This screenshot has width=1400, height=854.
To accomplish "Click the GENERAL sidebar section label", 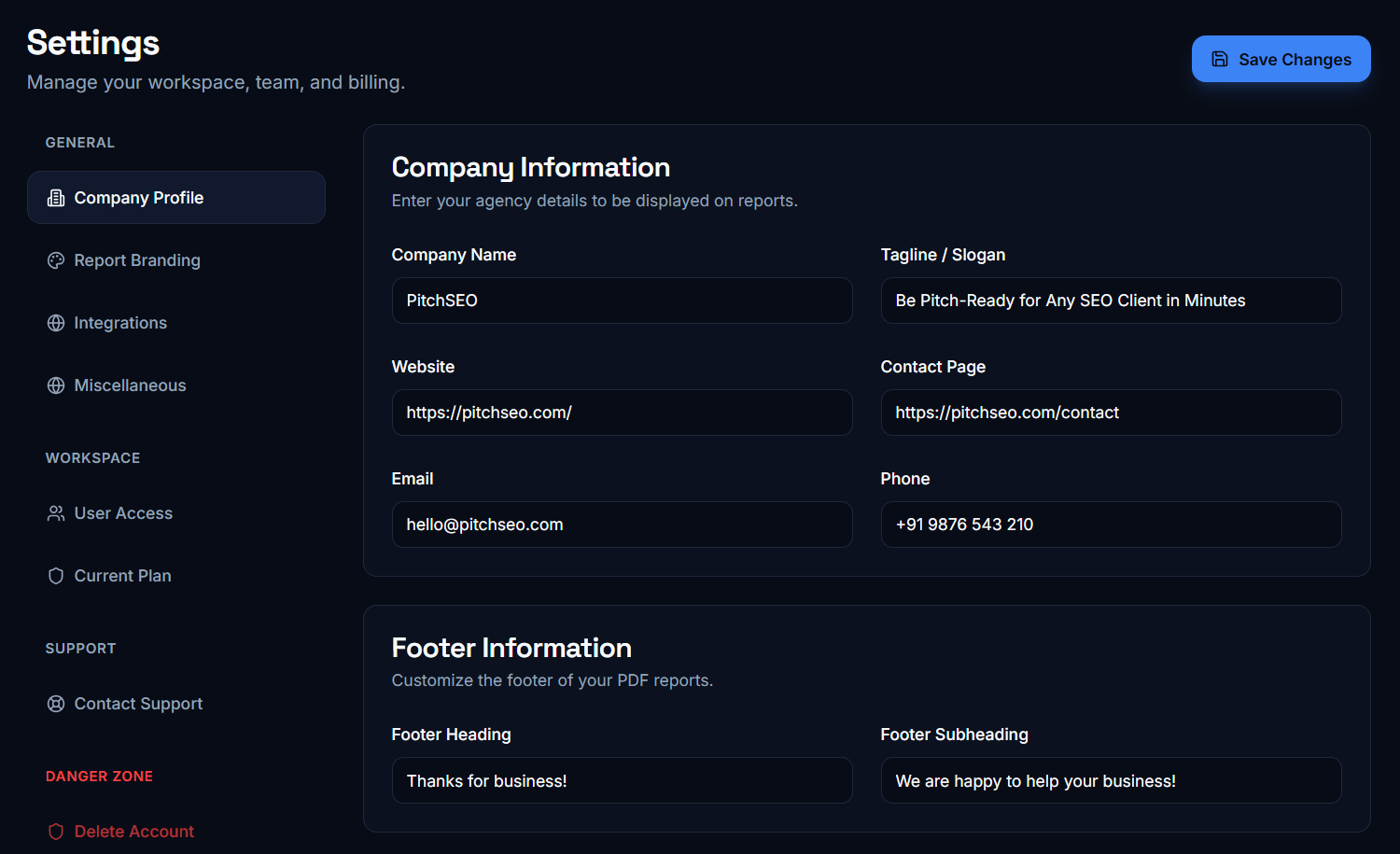I will [x=80, y=143].
